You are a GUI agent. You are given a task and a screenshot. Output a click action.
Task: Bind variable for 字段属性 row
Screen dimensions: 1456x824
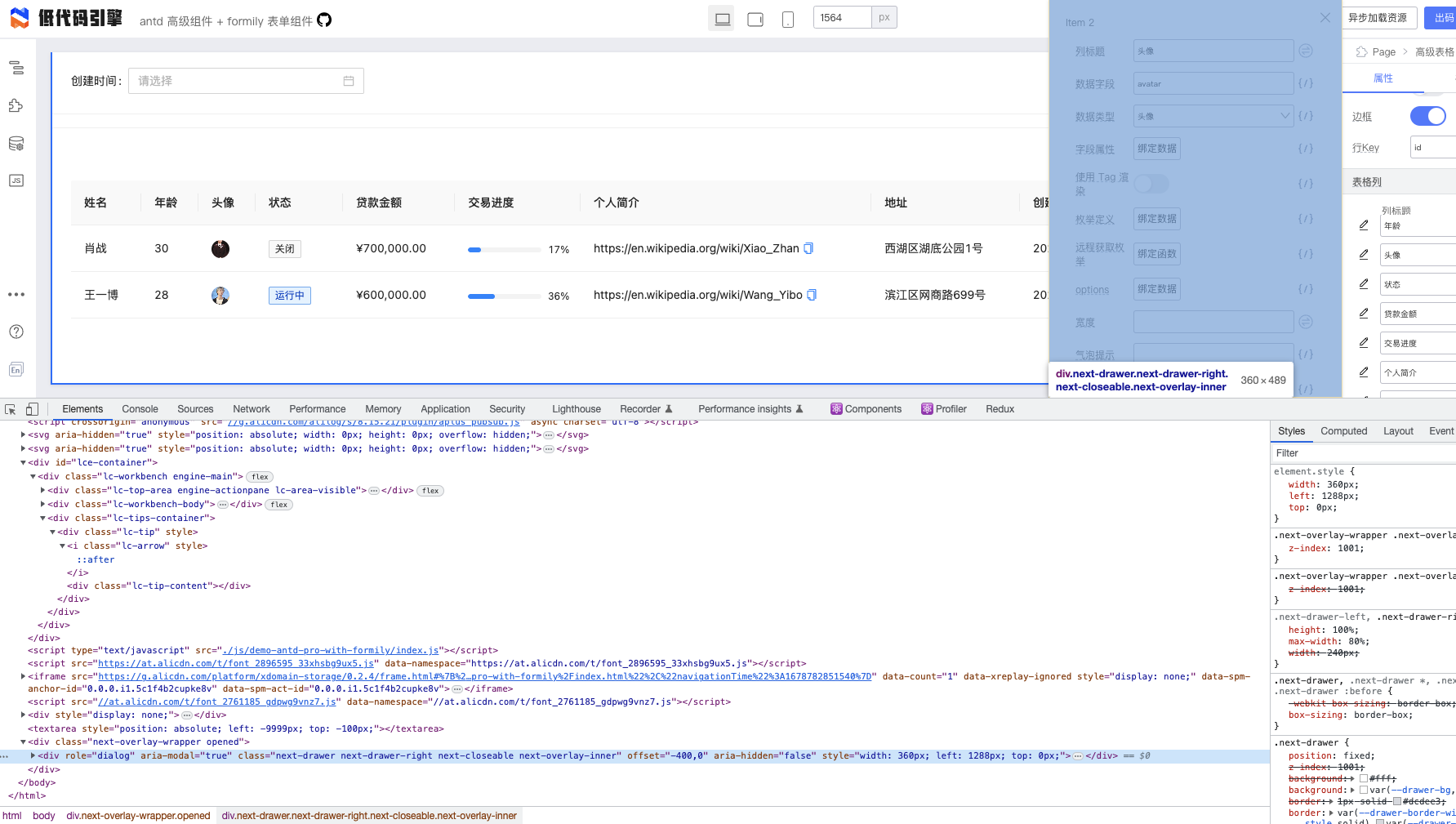1306,149
